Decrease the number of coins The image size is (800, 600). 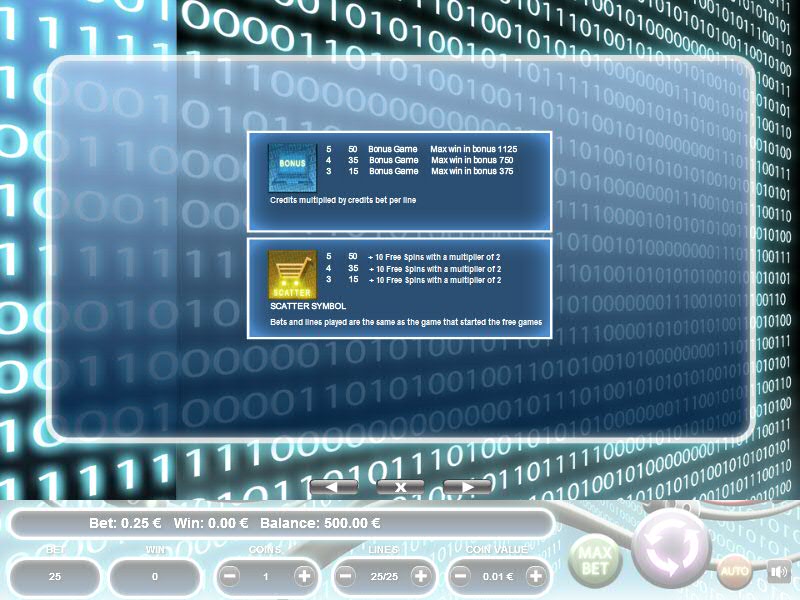(x=230, y=576)
